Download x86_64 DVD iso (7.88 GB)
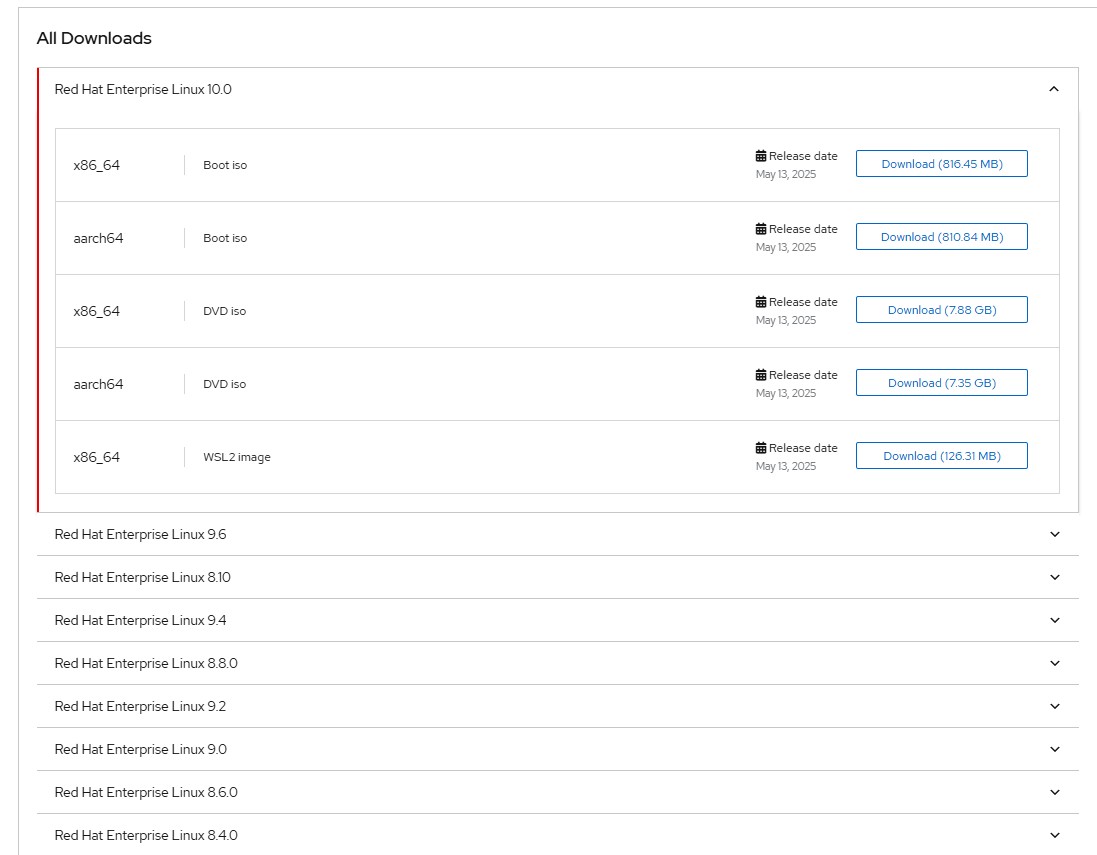 coord(942,310)
